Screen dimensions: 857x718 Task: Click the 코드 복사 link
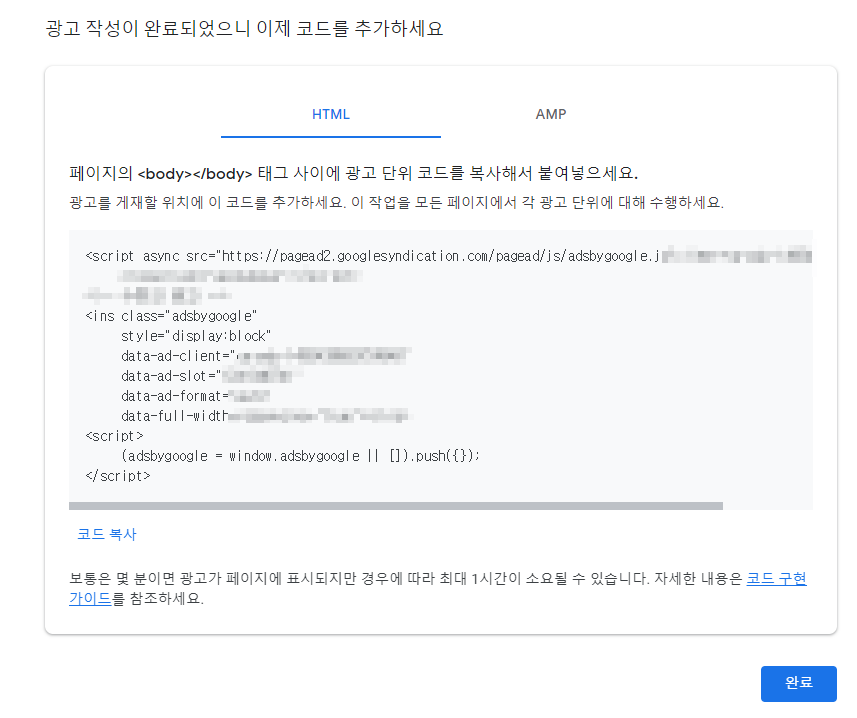(x=107, y=534)
